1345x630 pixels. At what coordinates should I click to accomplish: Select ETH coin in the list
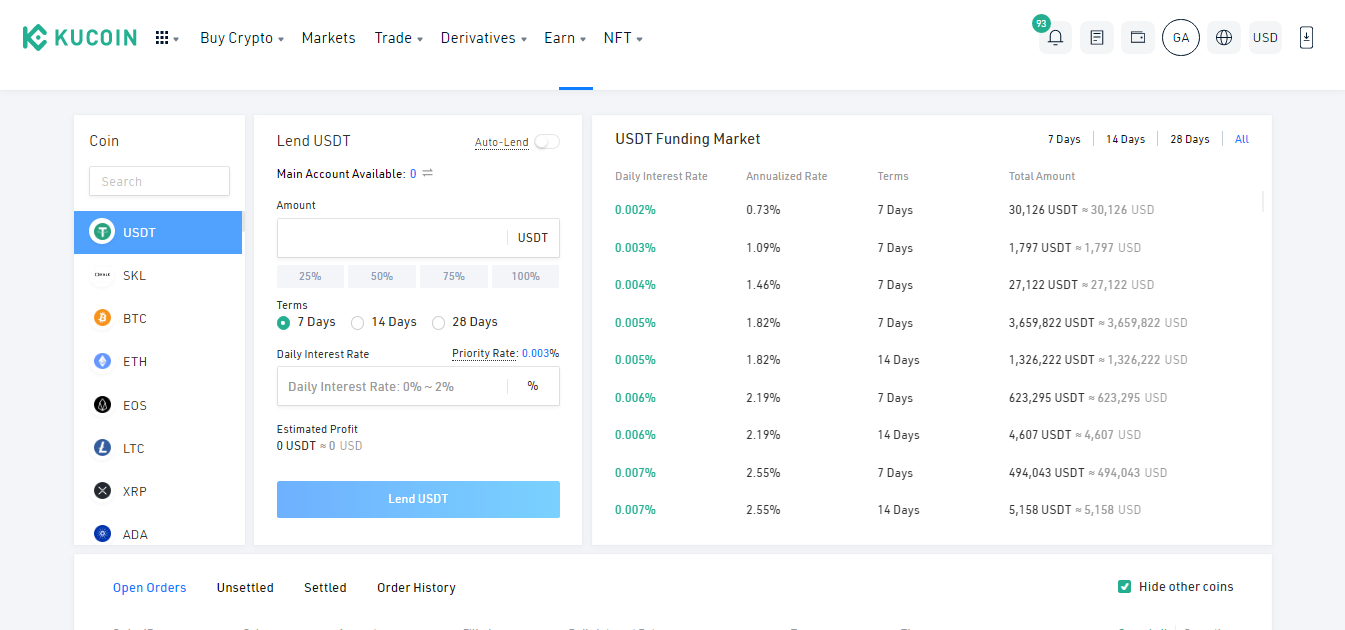(x=158, y=361)
